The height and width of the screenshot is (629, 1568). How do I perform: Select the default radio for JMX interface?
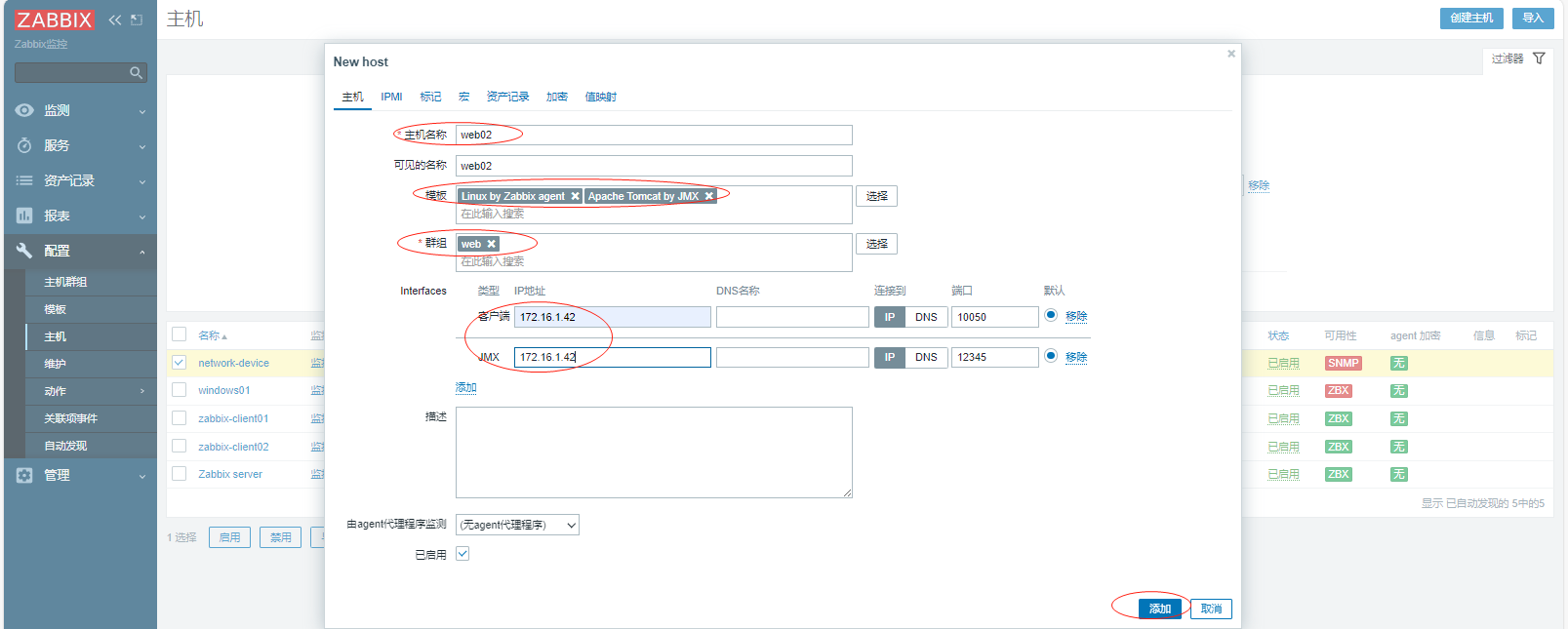(x=1051, y=356)
